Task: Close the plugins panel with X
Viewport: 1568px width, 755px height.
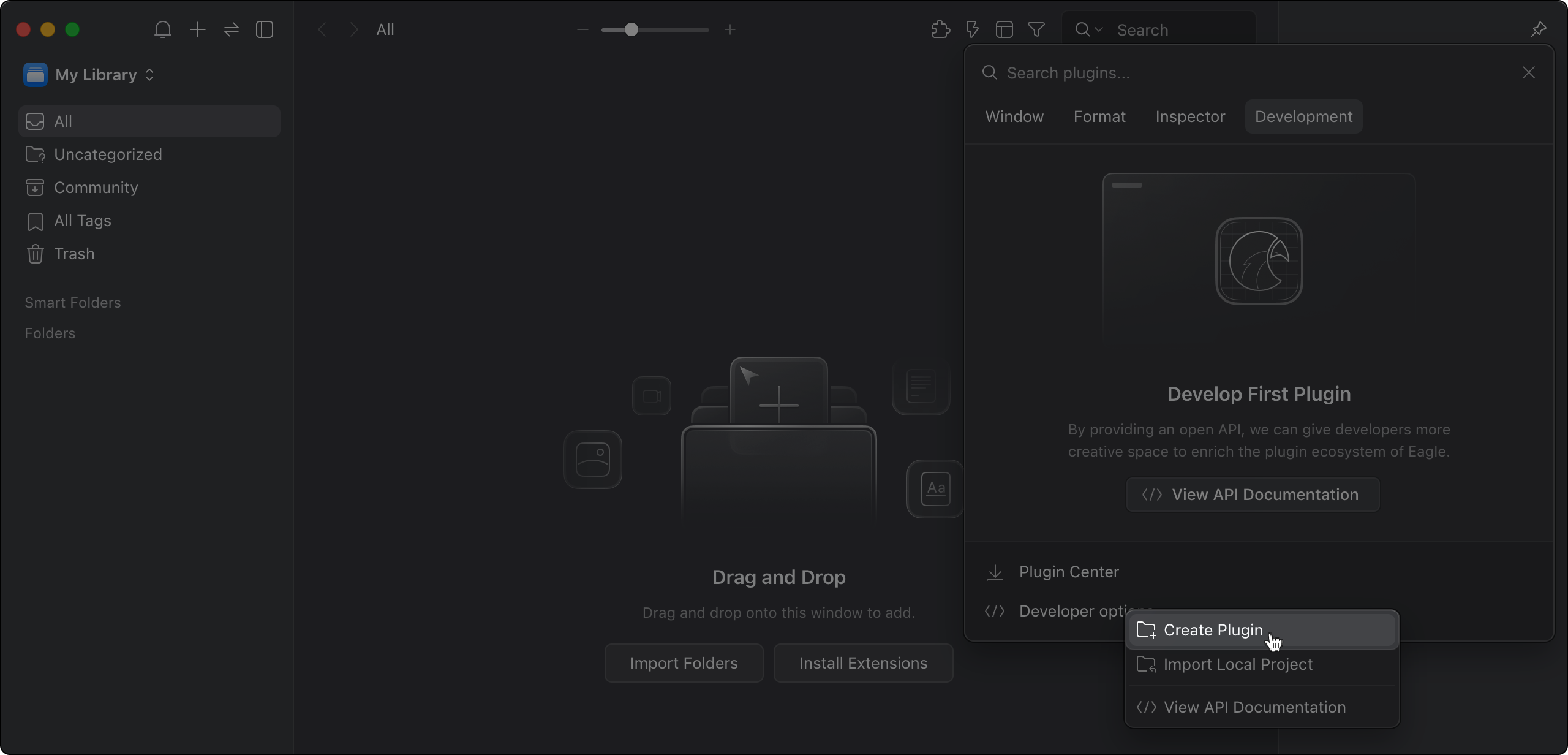Action: (1528, 73)
